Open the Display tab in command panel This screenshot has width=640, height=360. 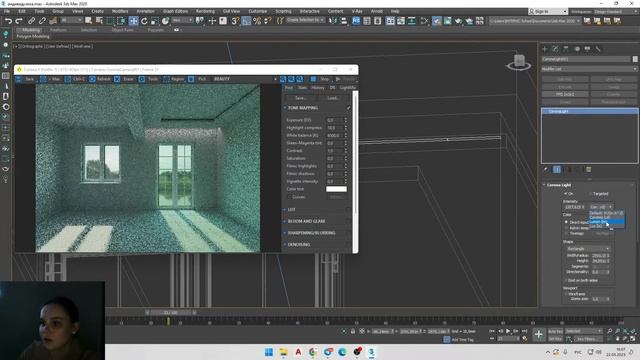click(x=587, y=49)
